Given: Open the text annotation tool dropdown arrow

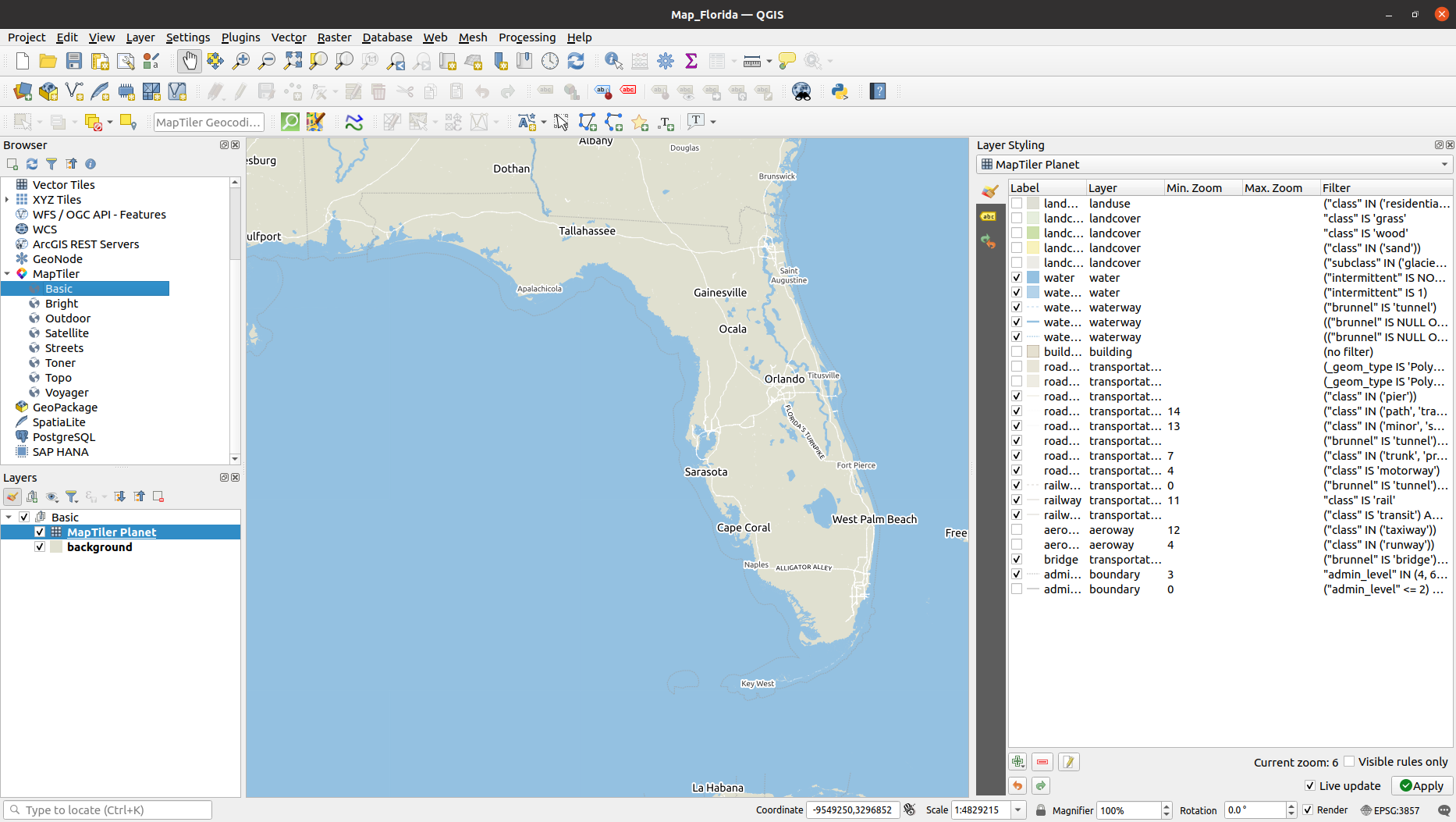Looking at the screenshot, I should (x=713, y=122).
